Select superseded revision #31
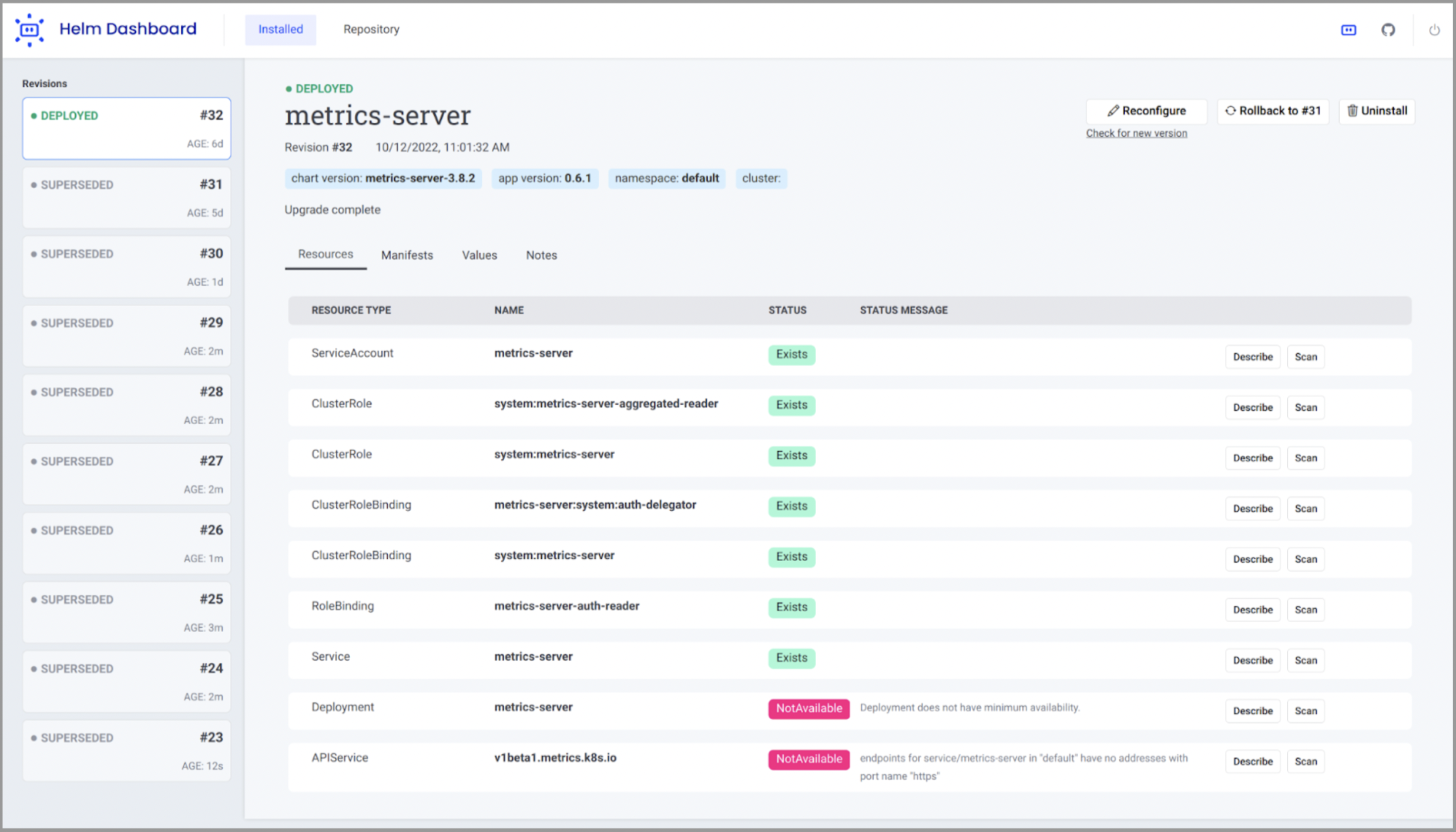The width and height of the screenshot is (1456, 832). pyautogui.click(x=126, y=197)
